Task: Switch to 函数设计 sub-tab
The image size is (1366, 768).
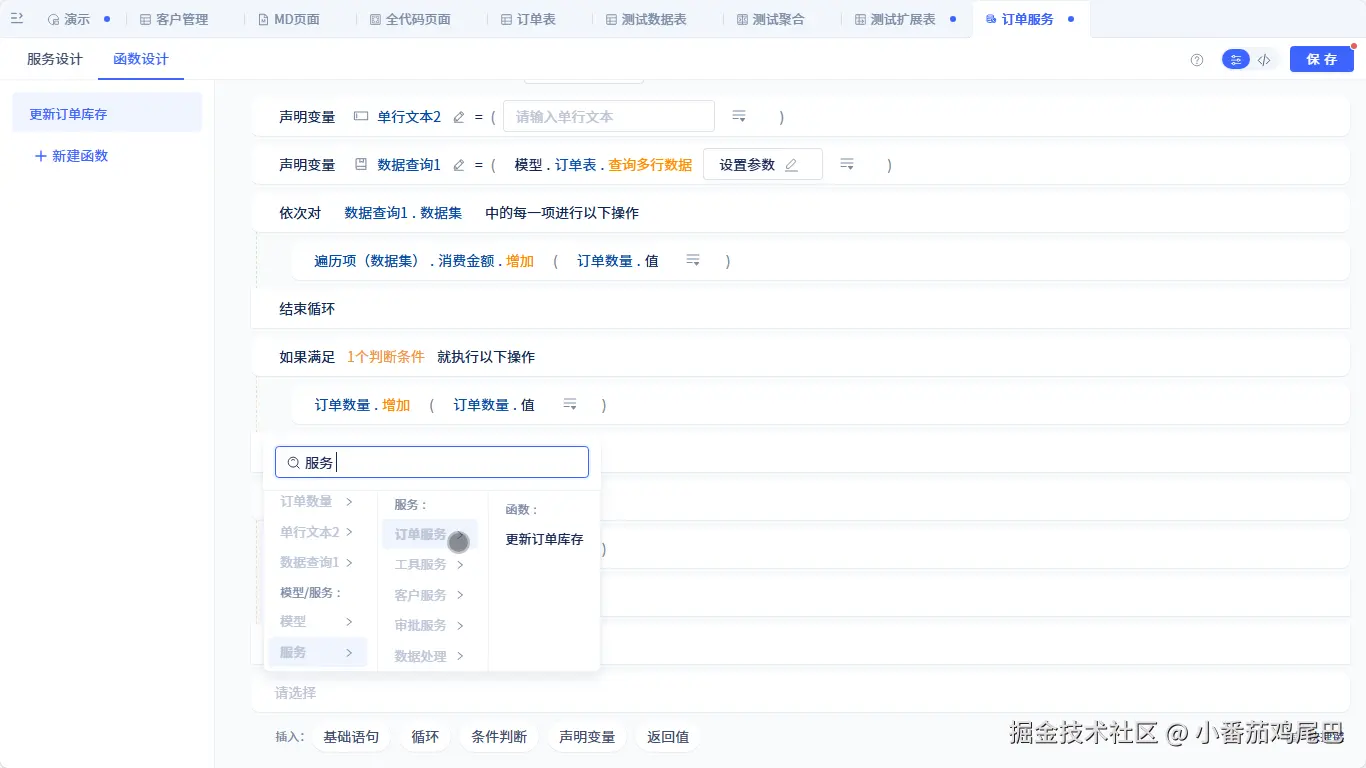Action: (x=141, y=59)
